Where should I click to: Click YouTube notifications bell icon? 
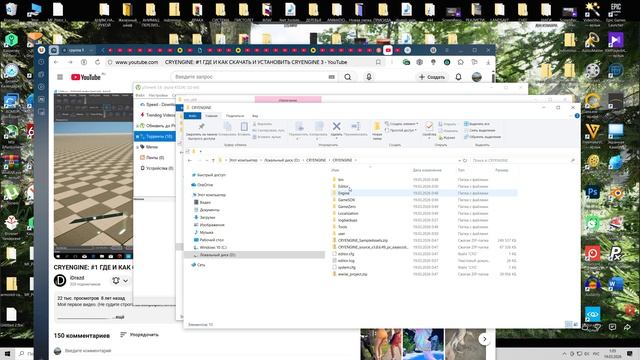(x=458, y=77)
